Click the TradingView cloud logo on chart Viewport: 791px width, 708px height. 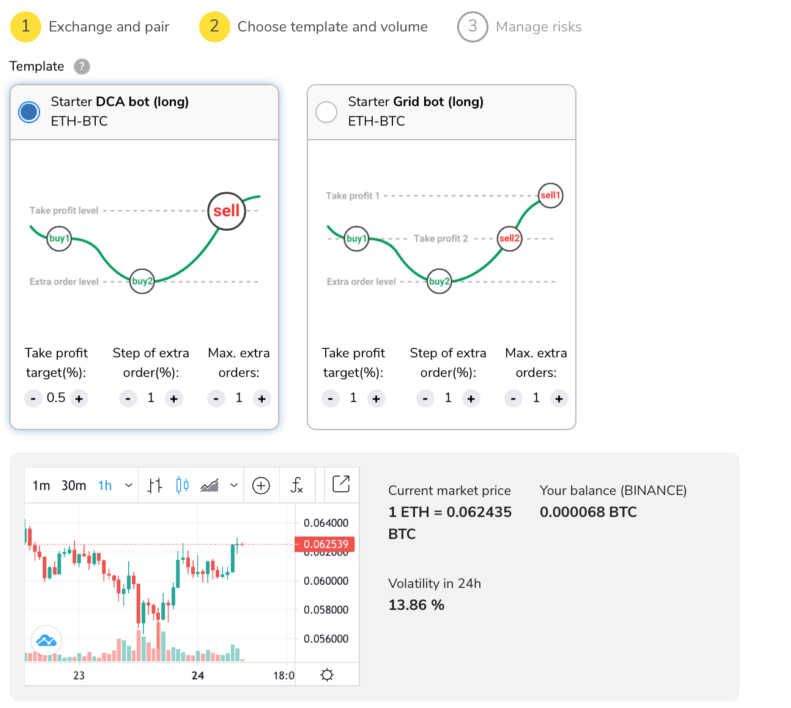[46, 641]
